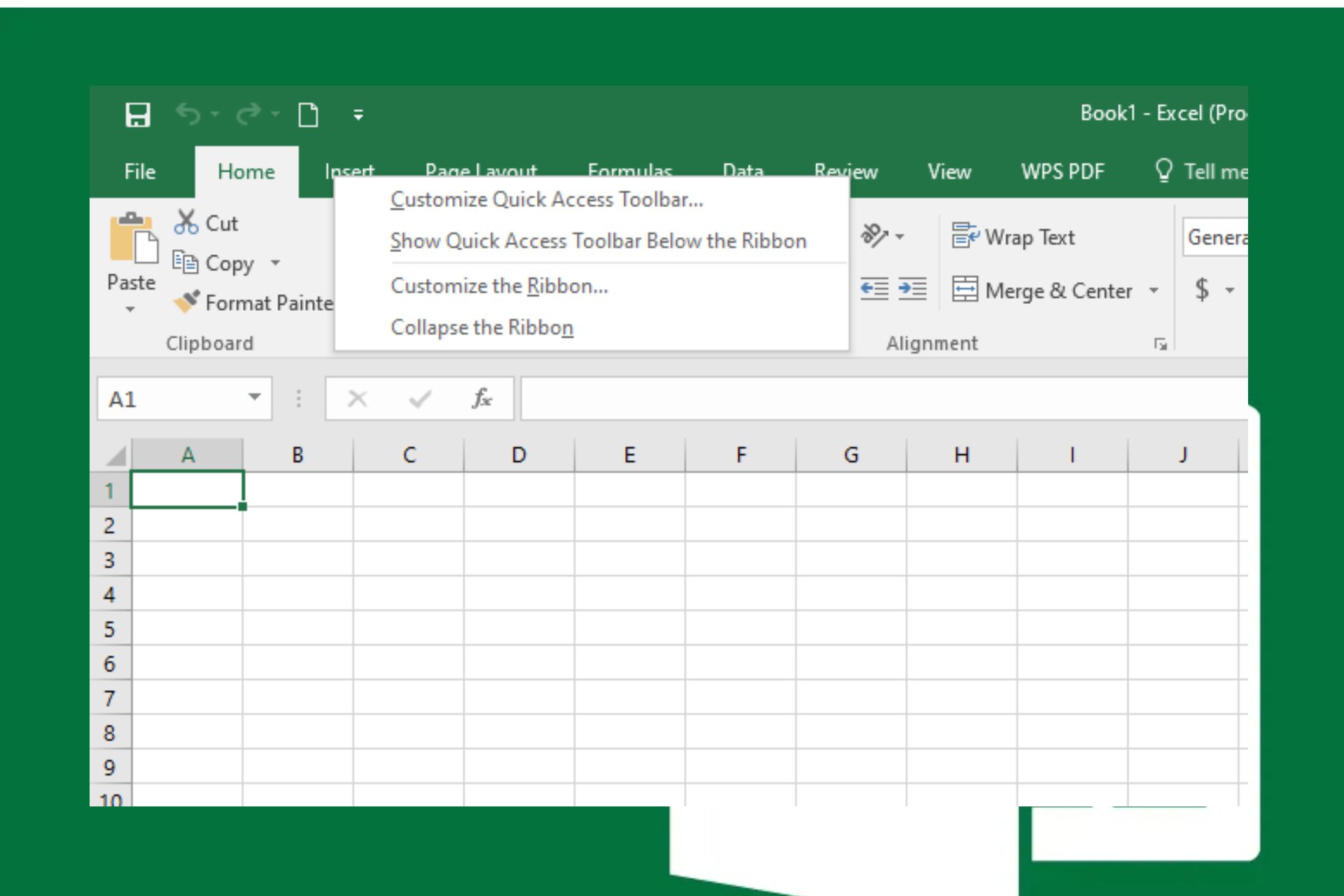This screenshot has height=896, width=1344.
Task: Click the Insert tab in ribbon
Action: point(349,172)
